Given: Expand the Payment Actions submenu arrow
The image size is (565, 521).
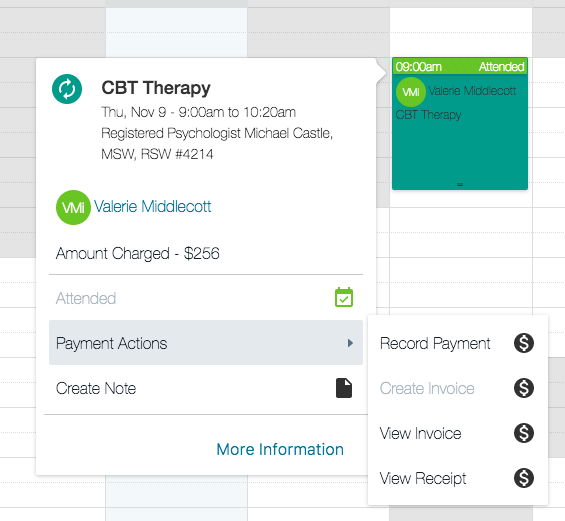Looking at the screenshot, I should point(350,343).
